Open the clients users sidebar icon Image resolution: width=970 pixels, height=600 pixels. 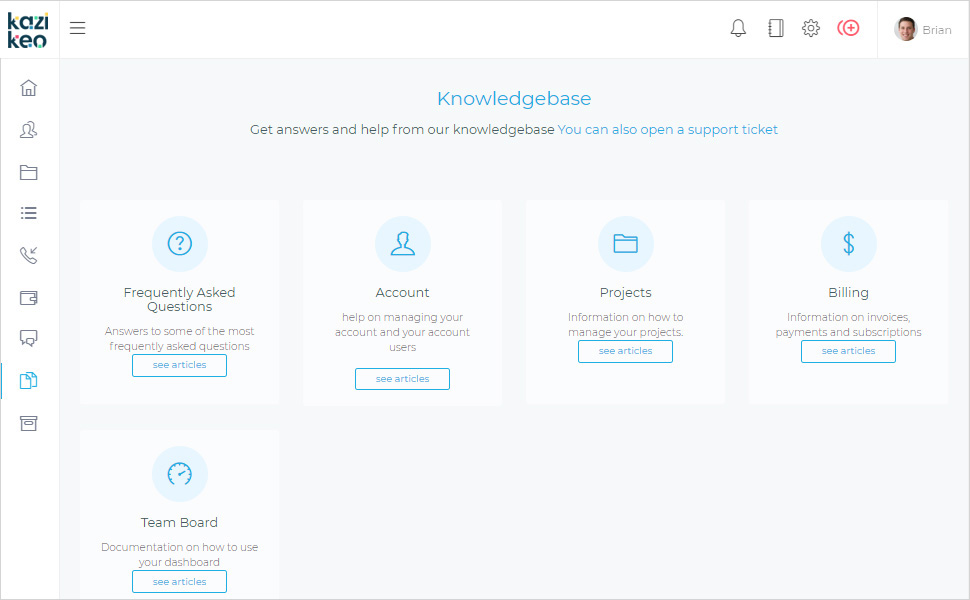tap(28, 130)
